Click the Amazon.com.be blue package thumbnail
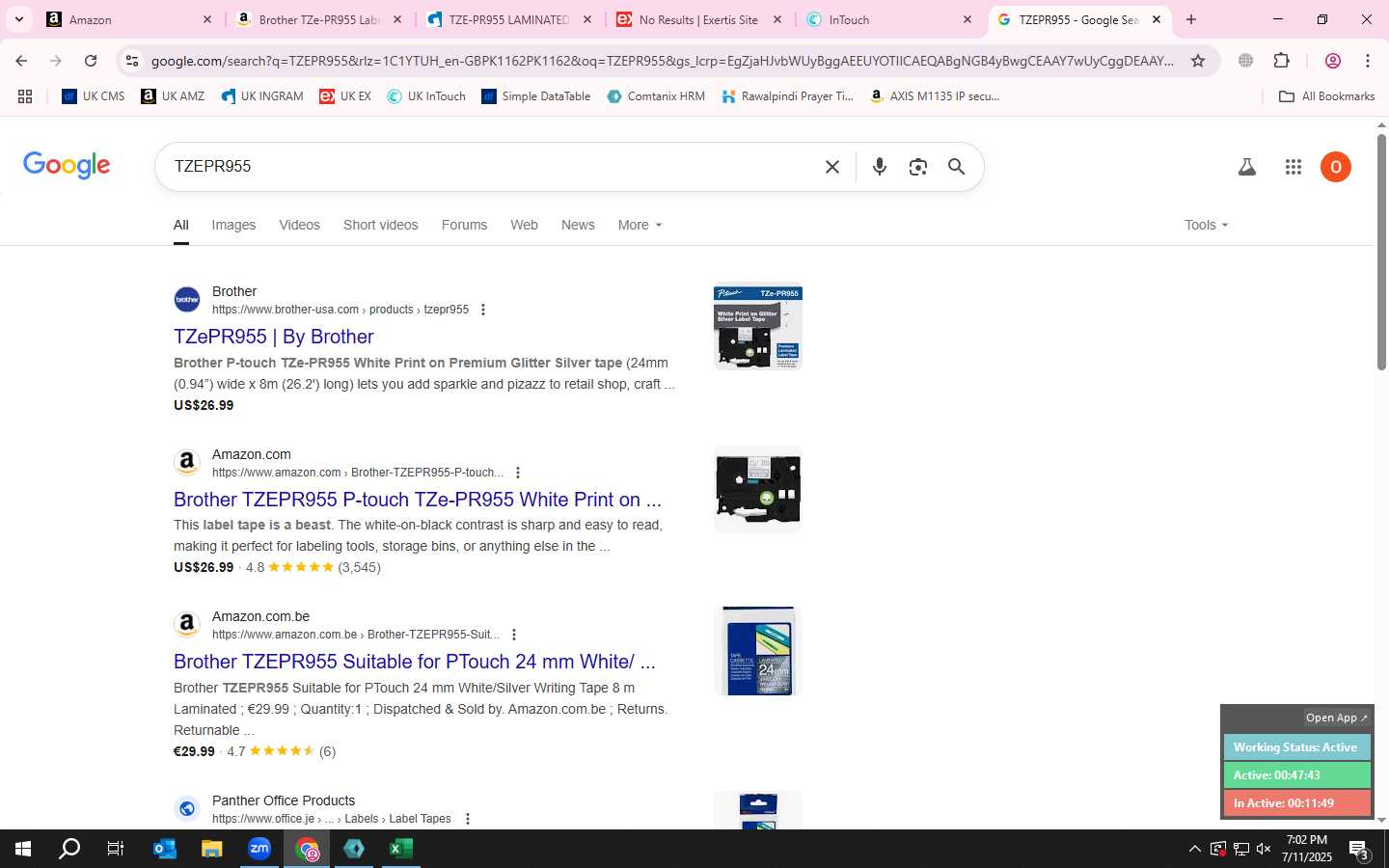This screenshot has width=1389, height=868. click(758, 651)
